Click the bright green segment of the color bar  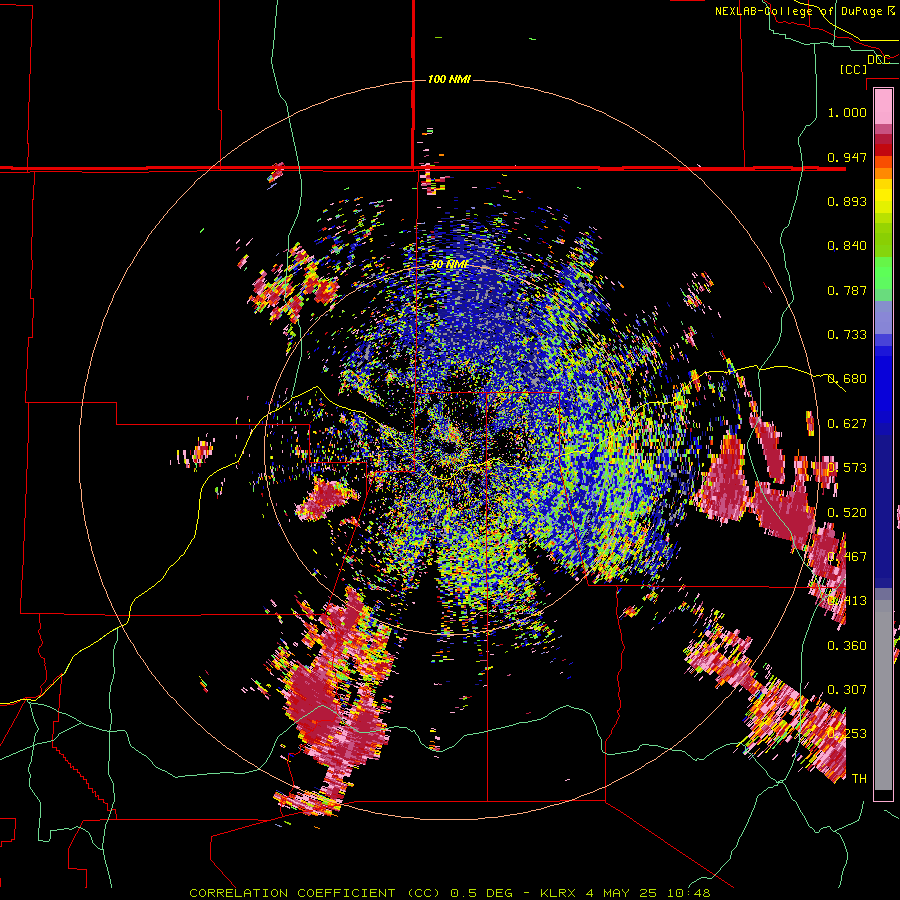point(883,273)
